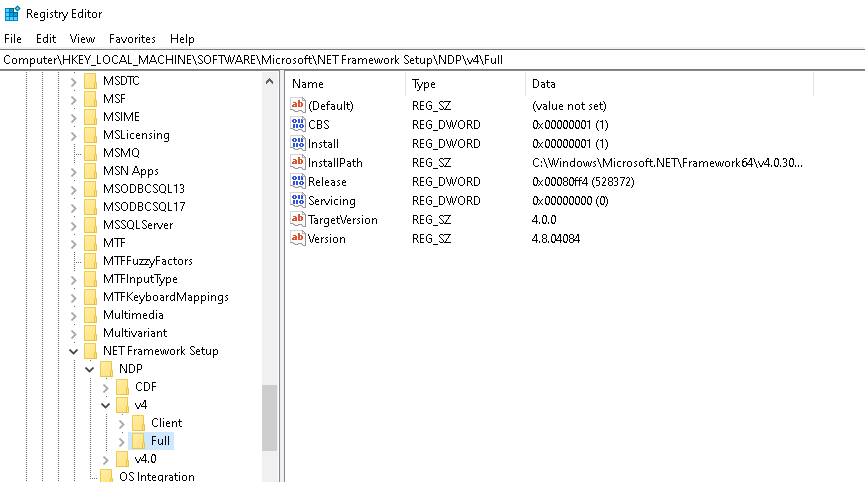Screen dimensions: 865x482
Task: Click the InstallPath data C:\Windows\Microsoft.NET path
Action: (x=667, y=163)
